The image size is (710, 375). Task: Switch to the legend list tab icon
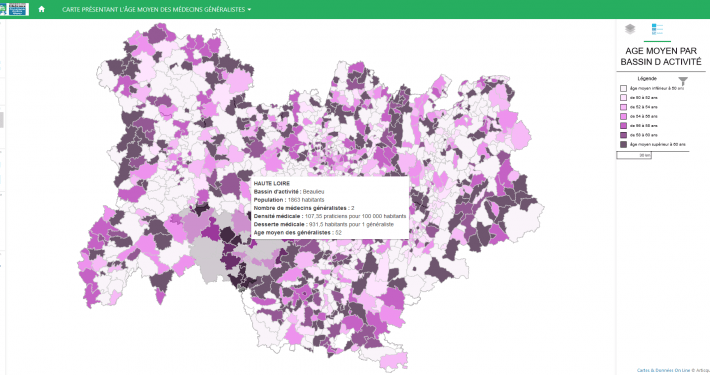coord(657,29)
